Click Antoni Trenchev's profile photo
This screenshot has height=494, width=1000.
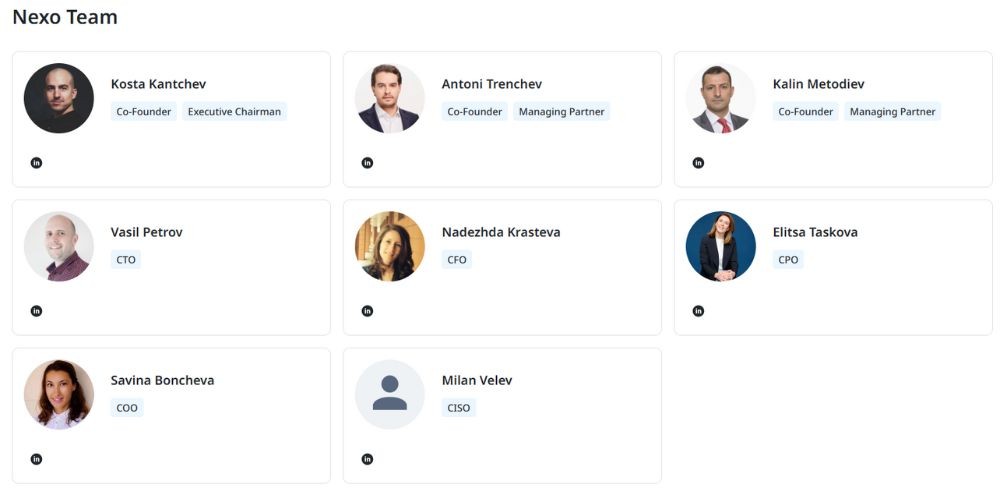390,98
